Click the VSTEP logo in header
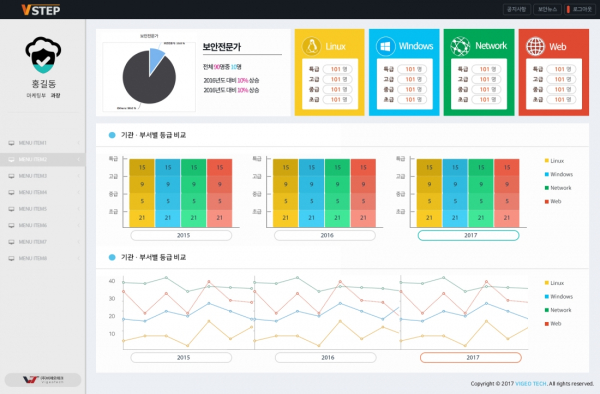 pyautogui.click(x=41, y=10)
